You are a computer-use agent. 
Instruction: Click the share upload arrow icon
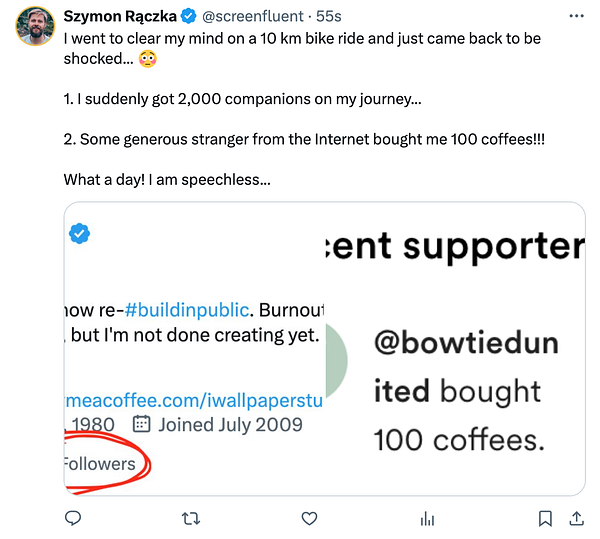(x=576, y=518)
